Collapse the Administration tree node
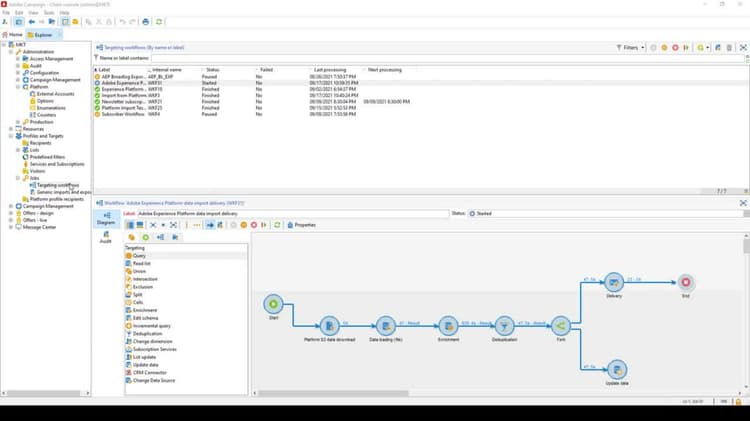The height and width of the screenshot is (421, 750). tap(11, 52)
